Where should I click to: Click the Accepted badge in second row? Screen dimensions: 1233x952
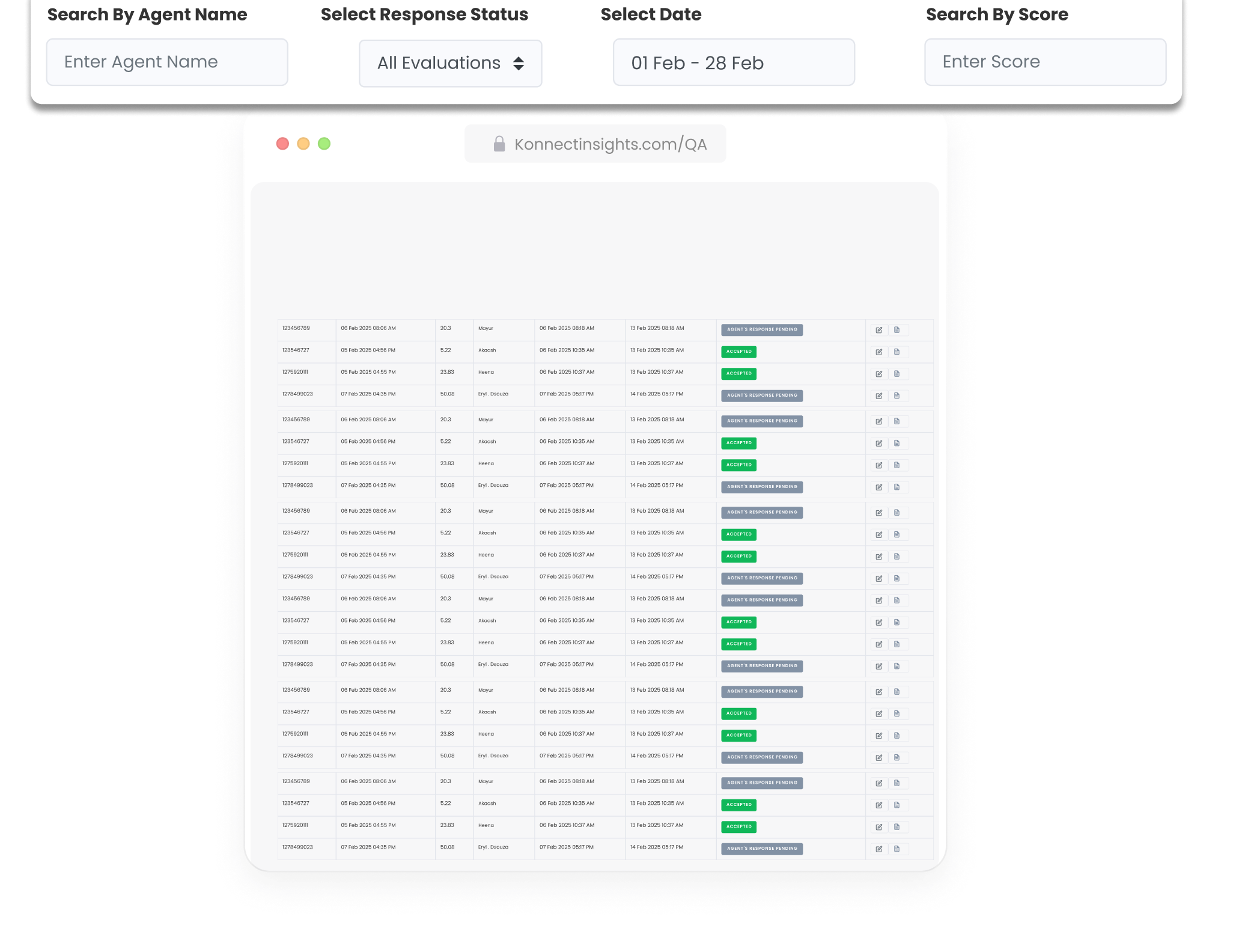pyautogui.click(x=738, y=352)
